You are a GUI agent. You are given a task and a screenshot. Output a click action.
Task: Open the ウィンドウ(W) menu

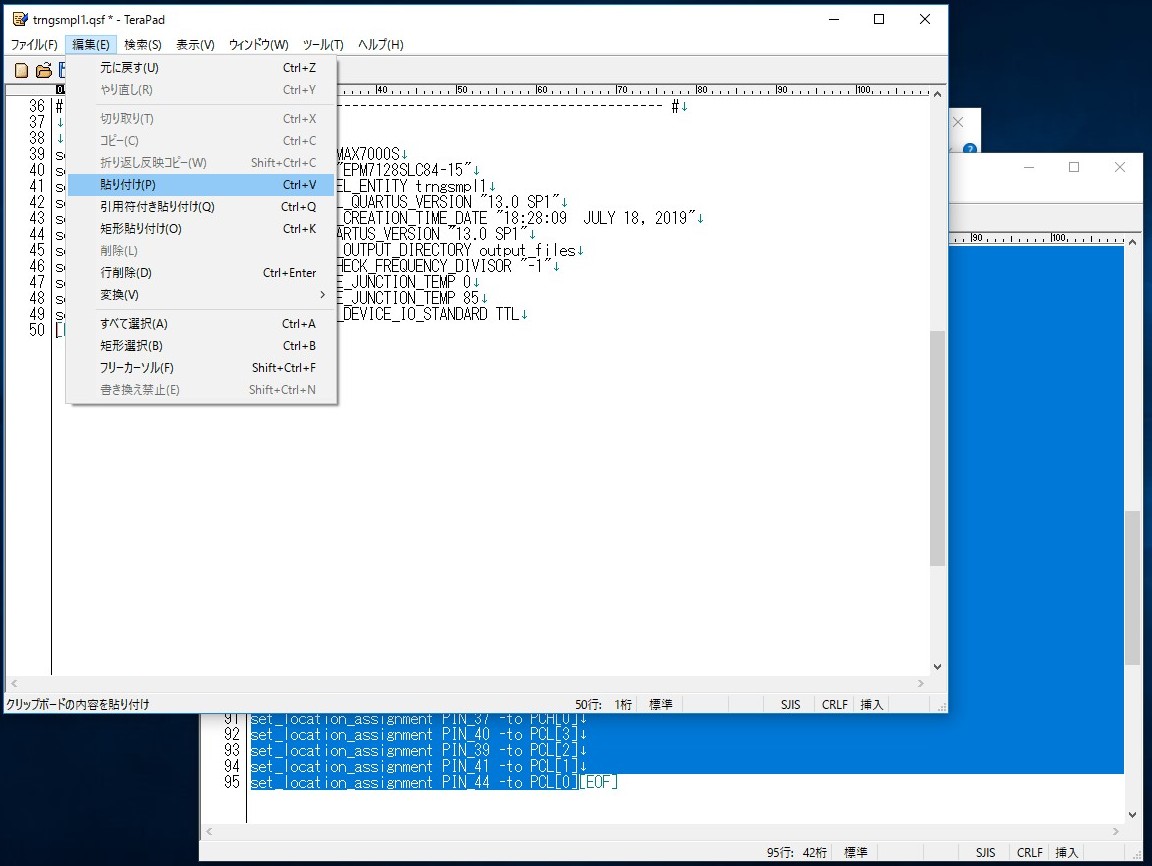point(259,45)
